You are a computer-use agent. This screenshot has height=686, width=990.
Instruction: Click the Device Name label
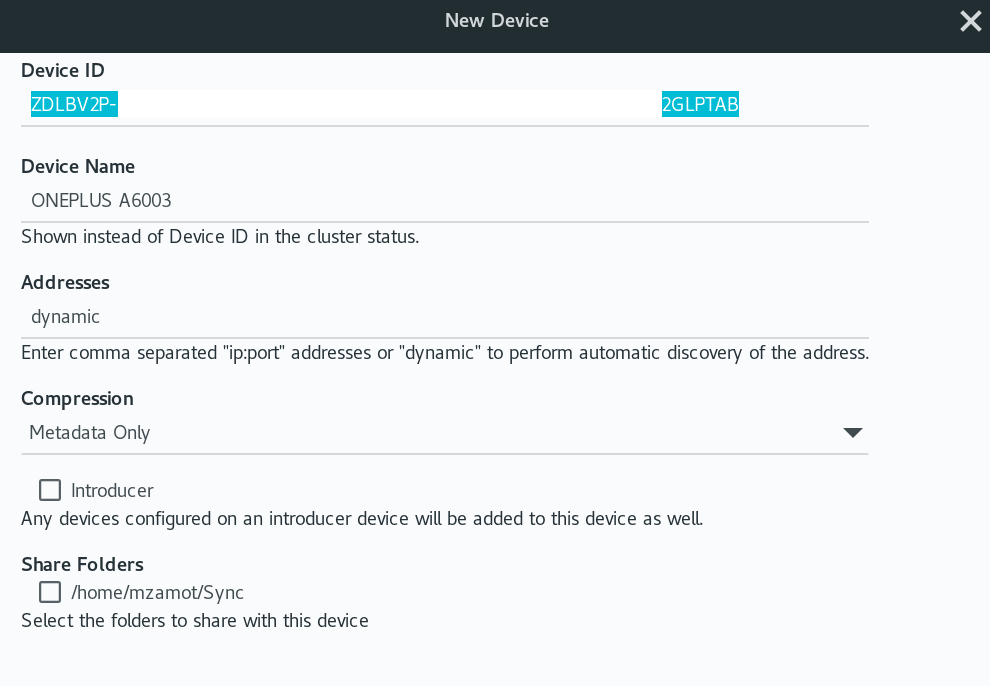coord(78,167)
